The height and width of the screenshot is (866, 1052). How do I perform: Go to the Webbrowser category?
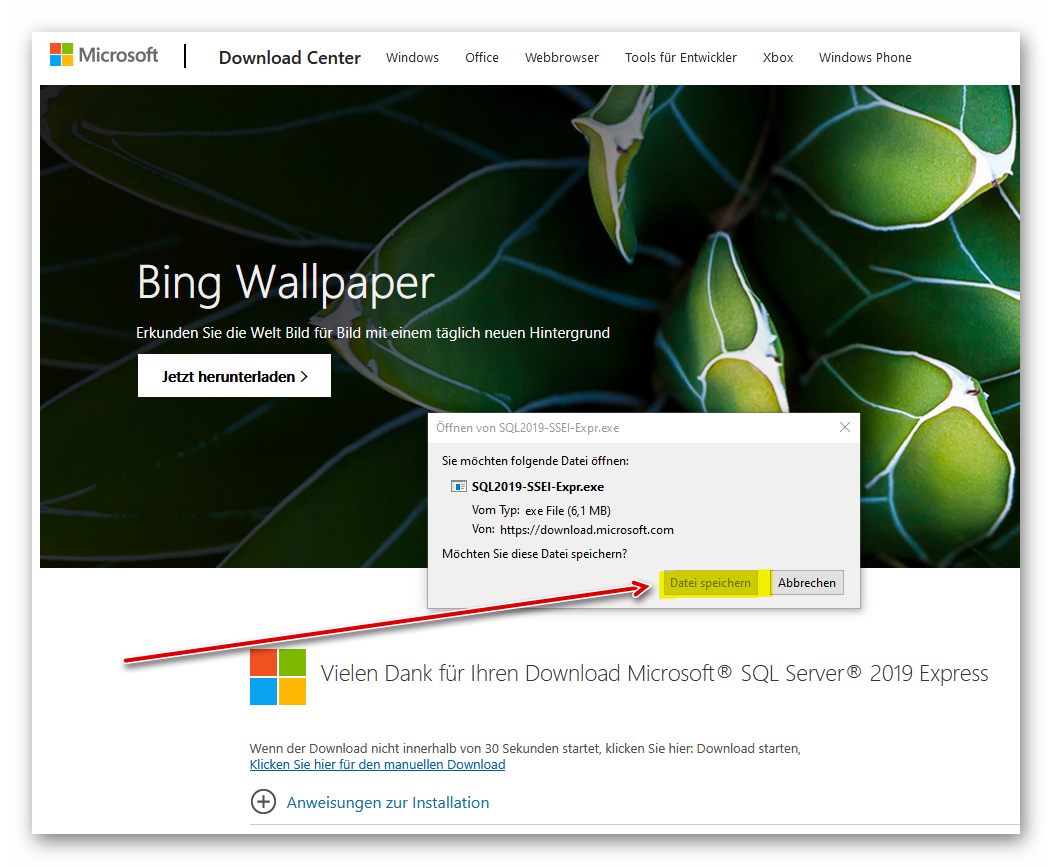tap(561, 58)
